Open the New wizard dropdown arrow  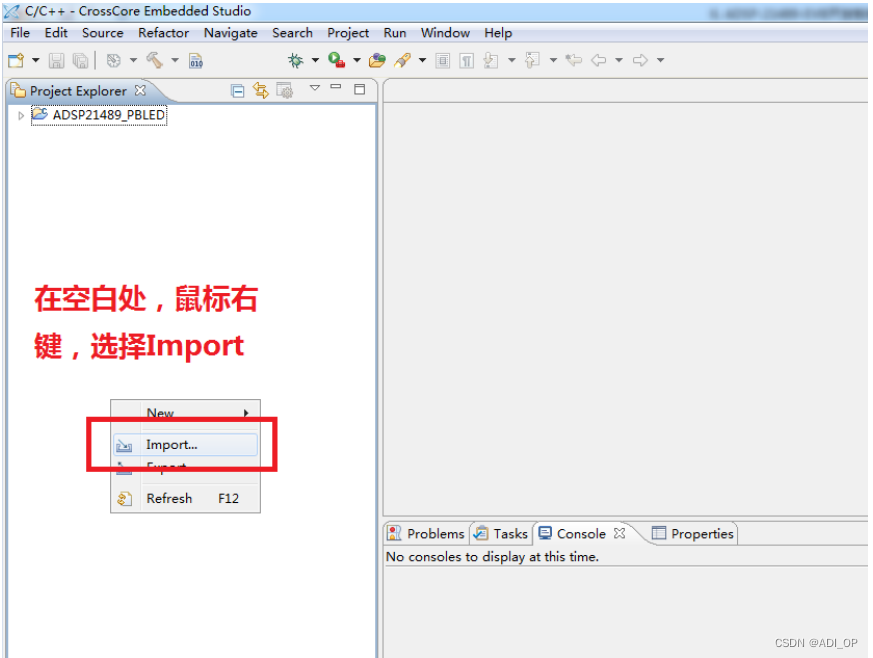point(36,60)
